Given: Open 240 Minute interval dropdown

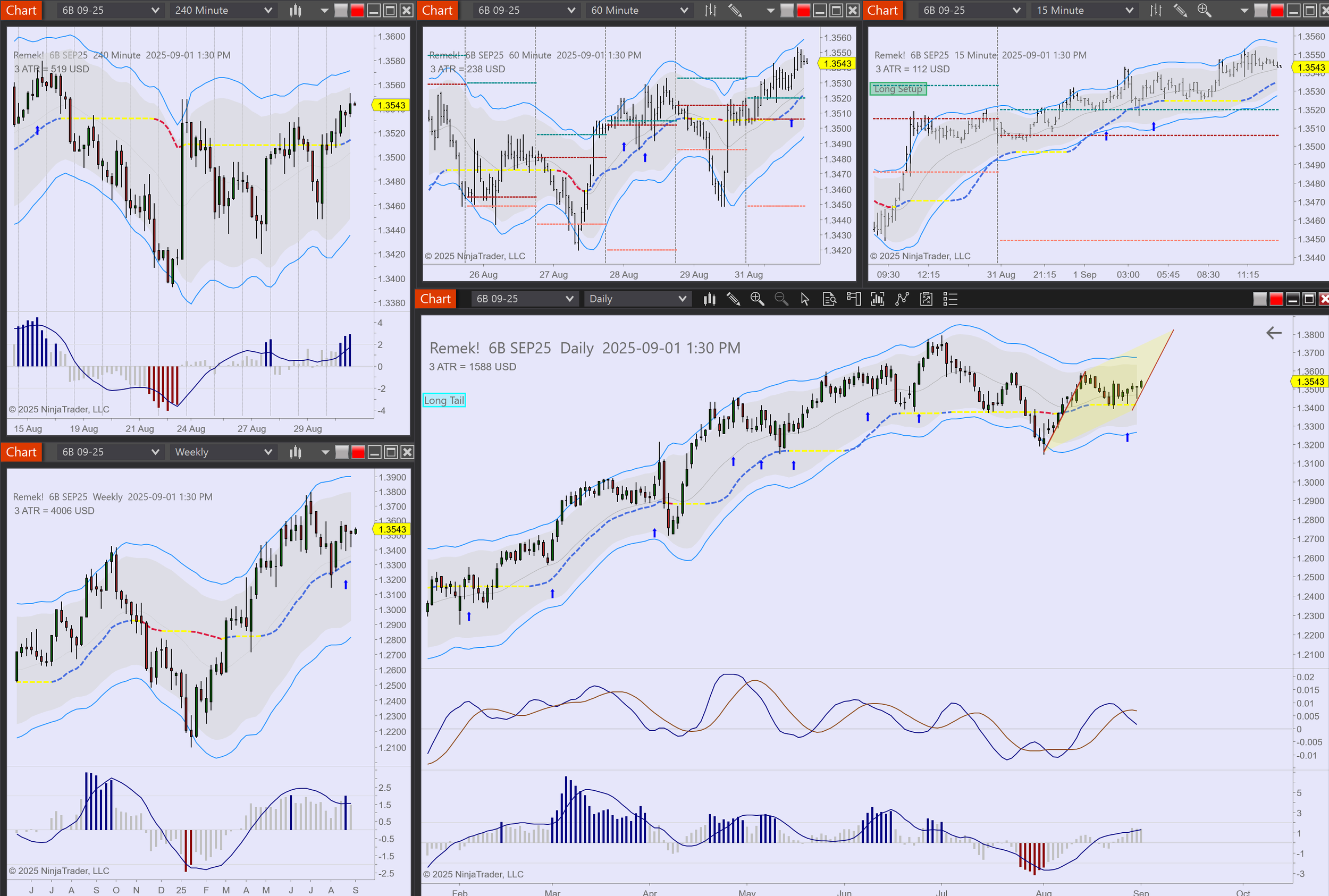Looking at the screenshot, I should (x=222, y=10).
